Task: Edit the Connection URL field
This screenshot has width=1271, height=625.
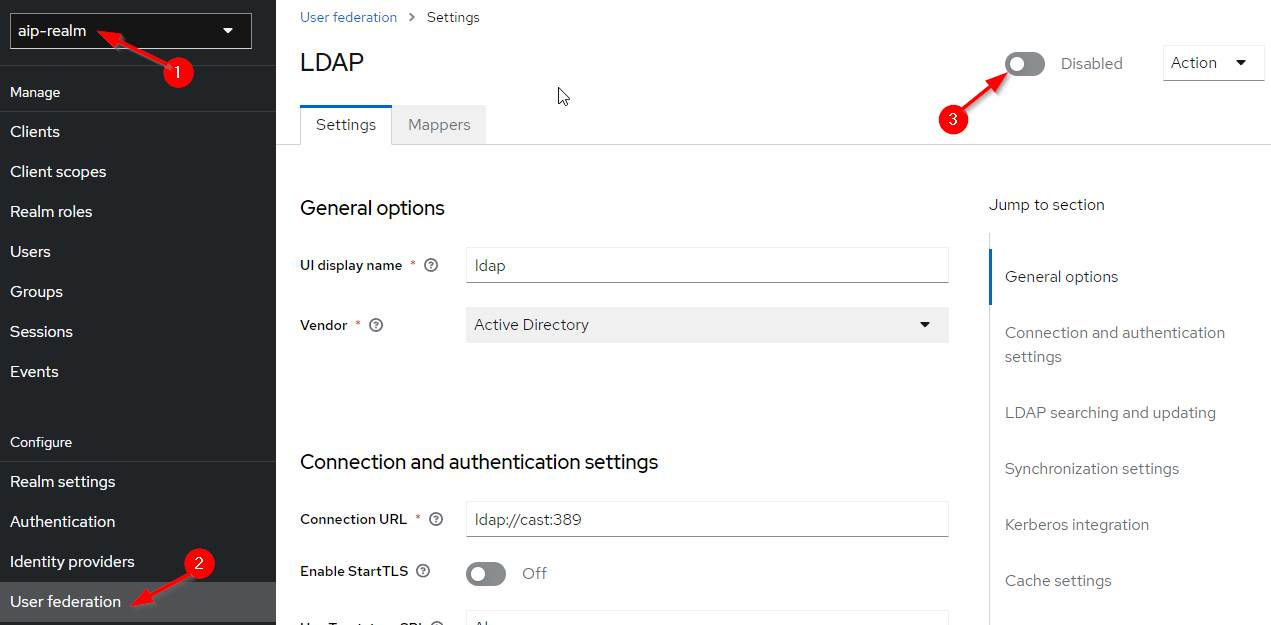Action: point(706,519)
